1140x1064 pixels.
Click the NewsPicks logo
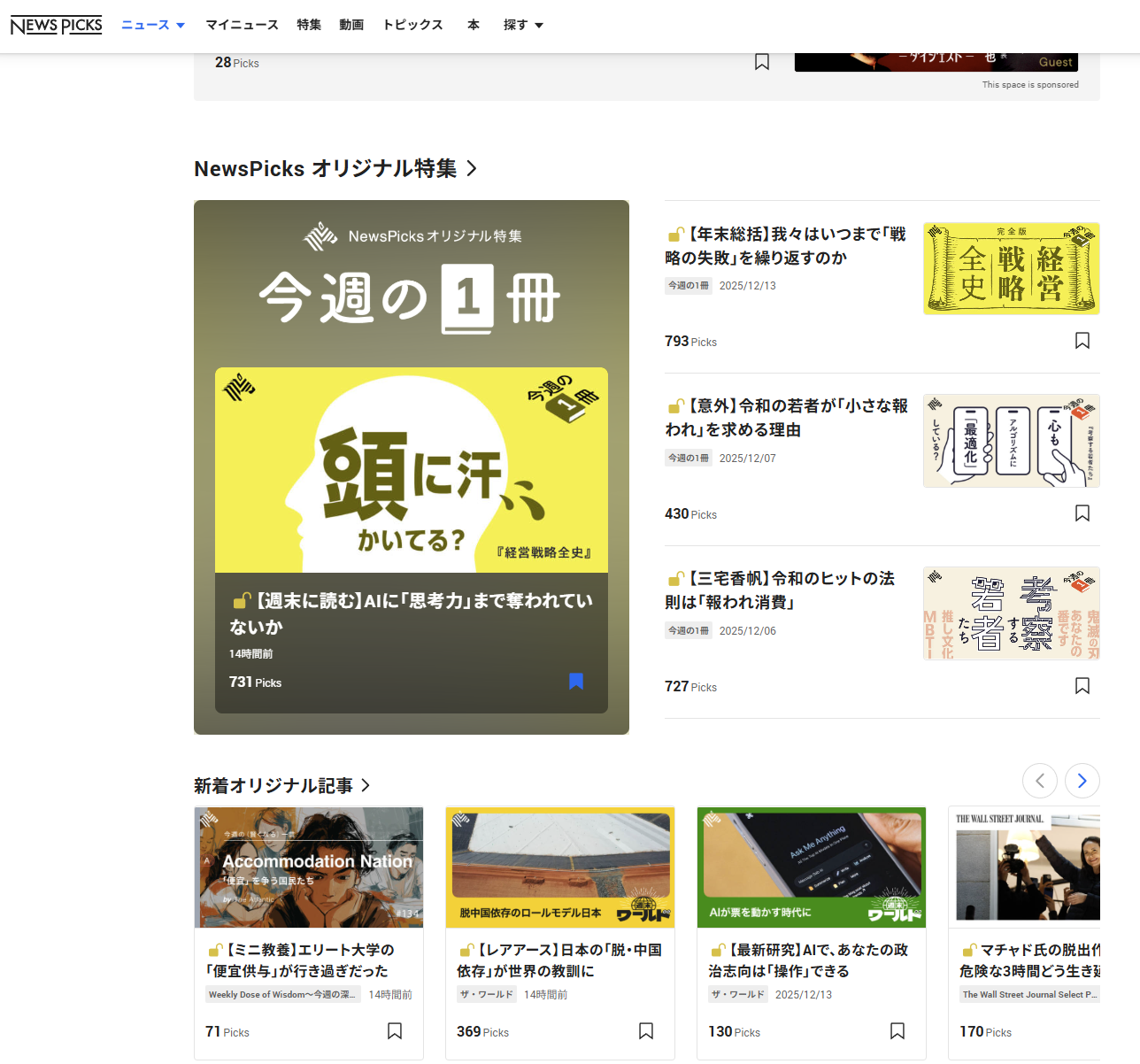tap(57, 26)
